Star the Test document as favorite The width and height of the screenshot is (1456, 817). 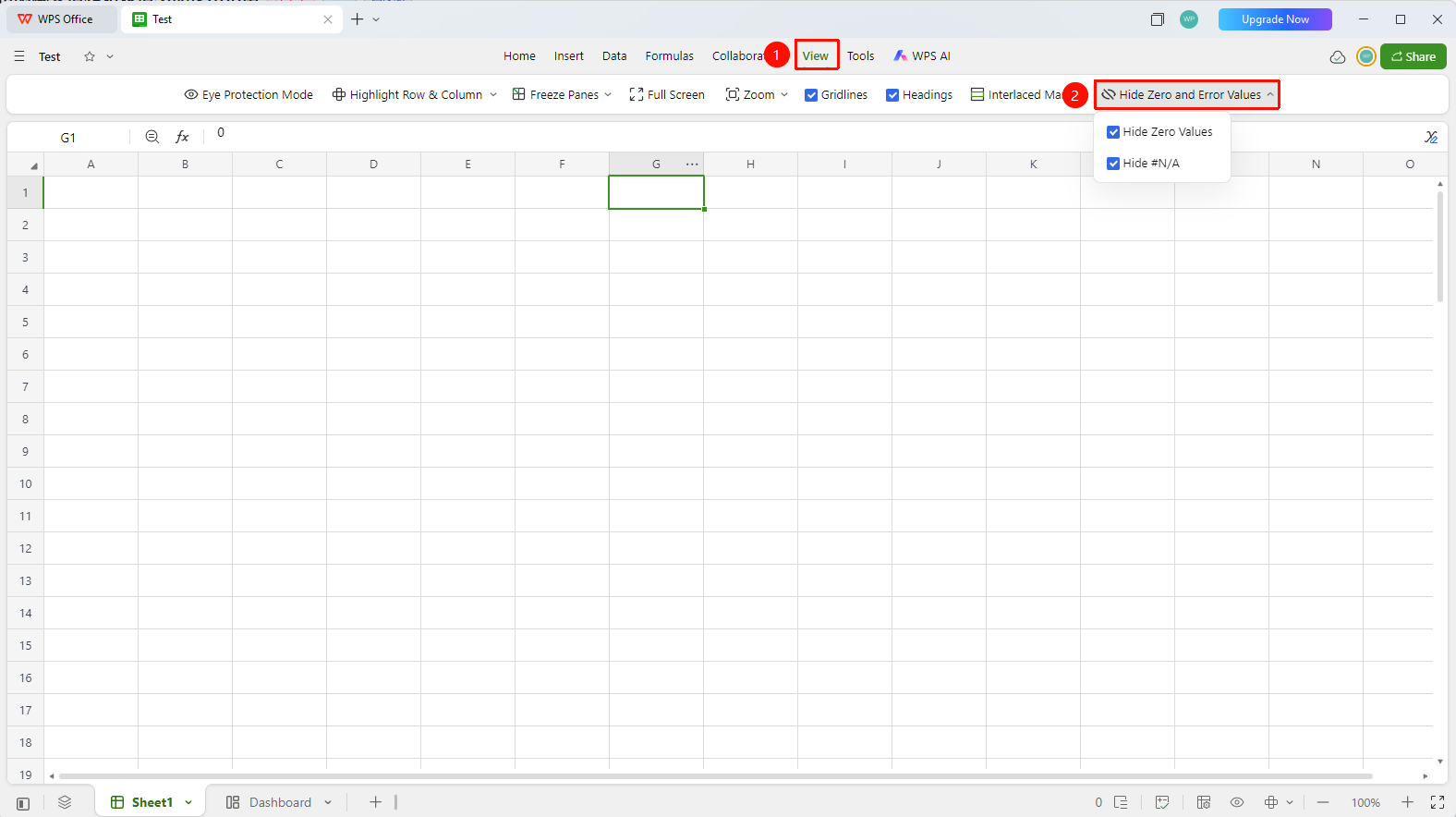click(90, 56)
